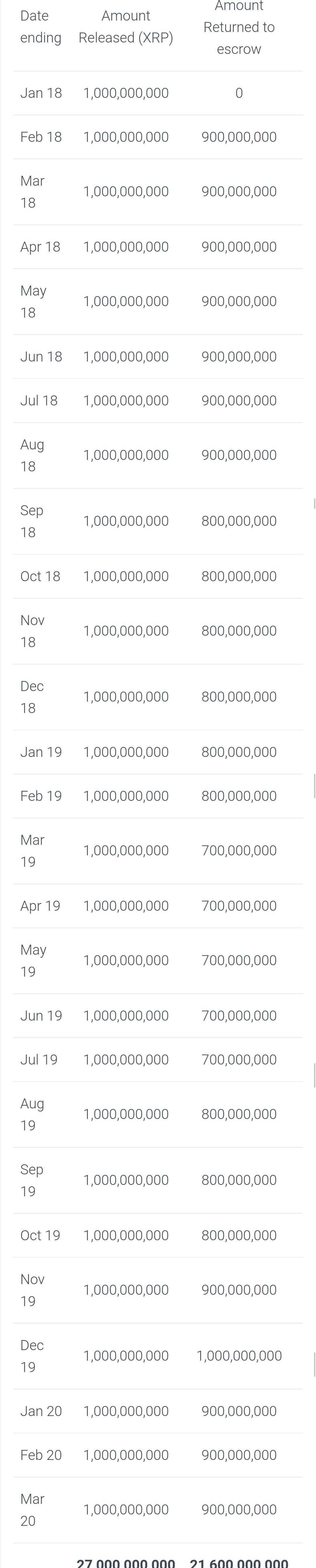Select the Aug 19 returned amount 800,000,000
This screenshot has width=316, height=1568.
click(x=239, y=1114)
